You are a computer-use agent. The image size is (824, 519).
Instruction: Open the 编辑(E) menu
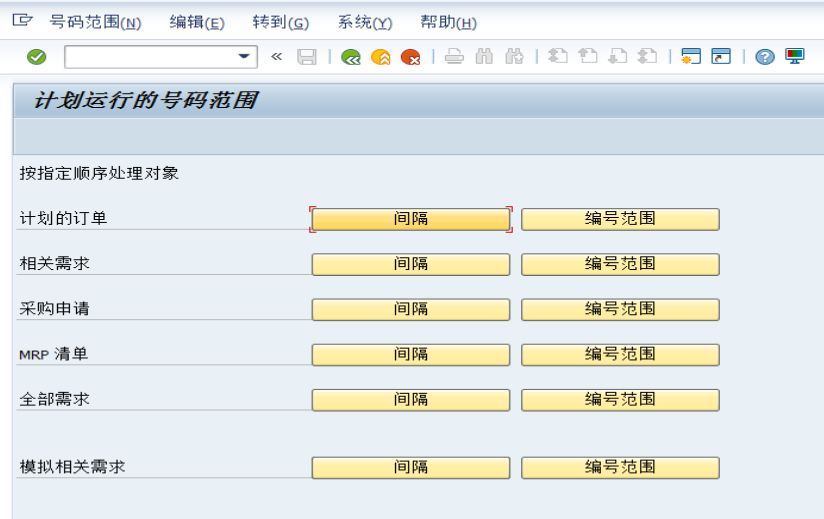(x=197, y=23)
